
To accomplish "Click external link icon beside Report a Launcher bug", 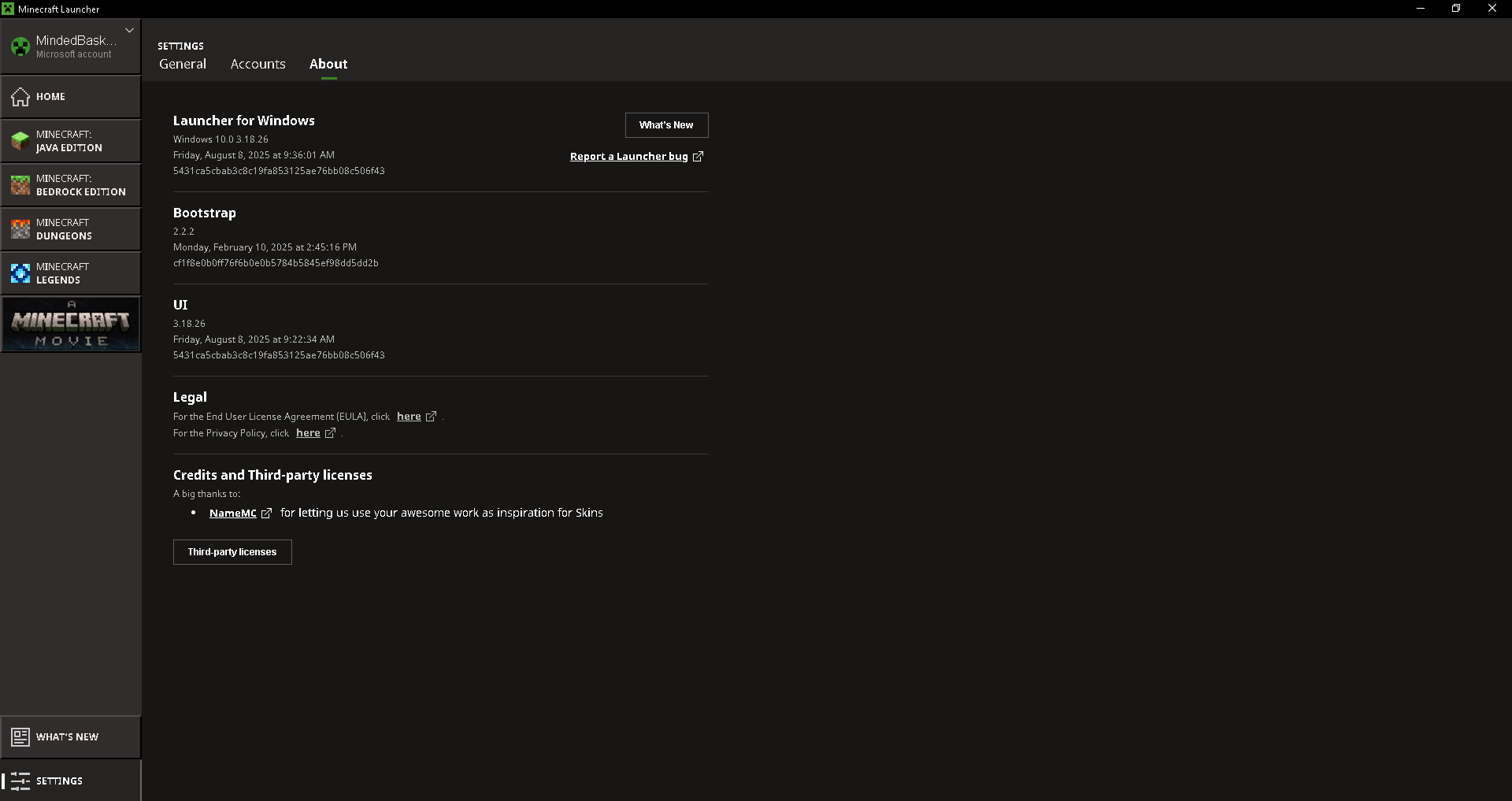I will click(x=698, y=157).
